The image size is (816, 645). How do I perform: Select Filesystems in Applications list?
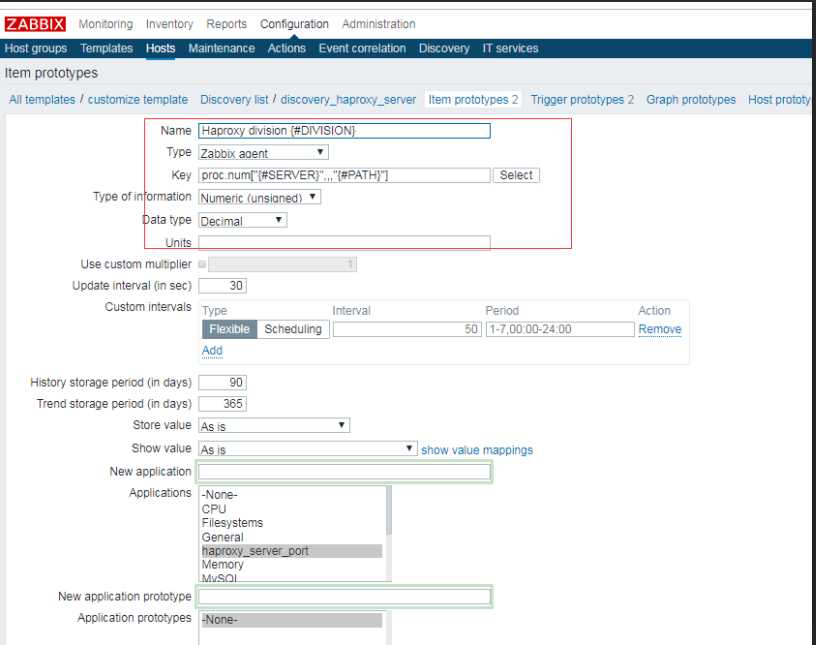292,523
